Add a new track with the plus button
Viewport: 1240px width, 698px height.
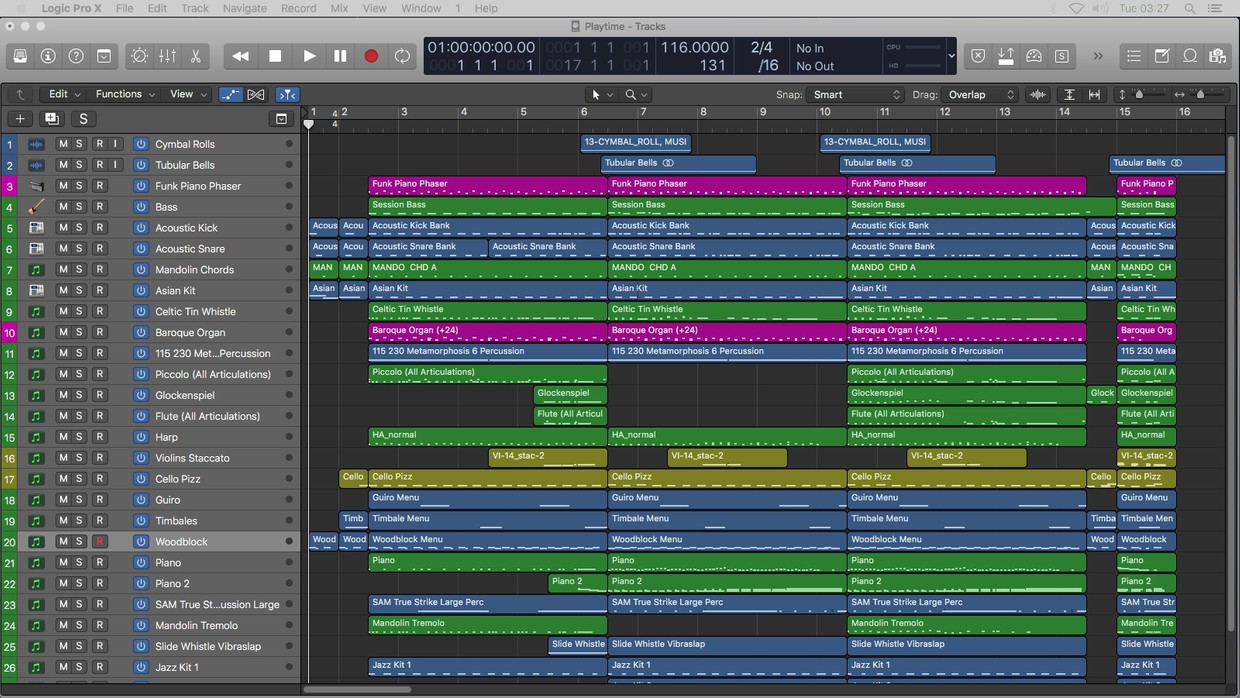19,118
